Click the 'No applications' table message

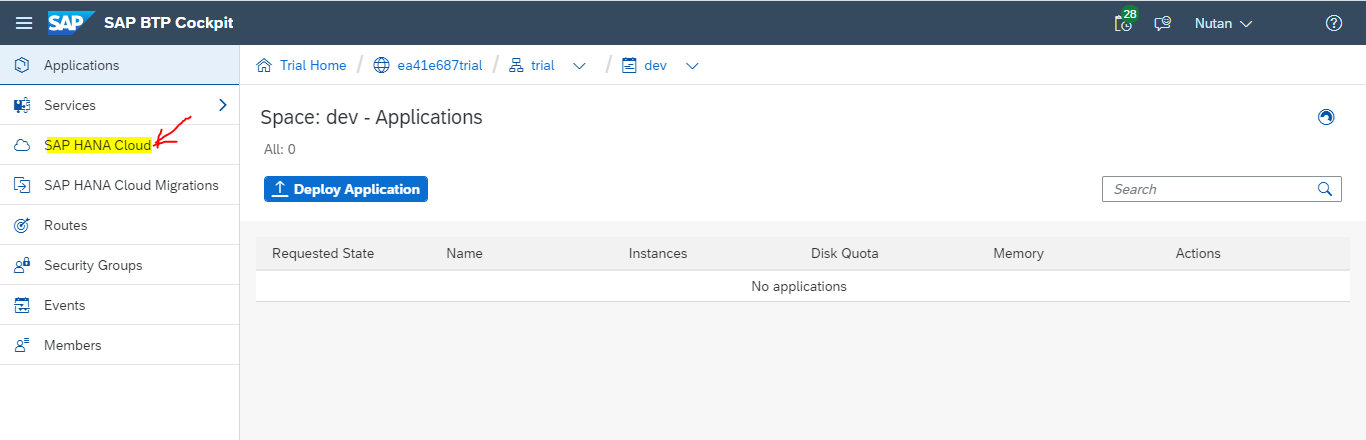pos(799,286)
